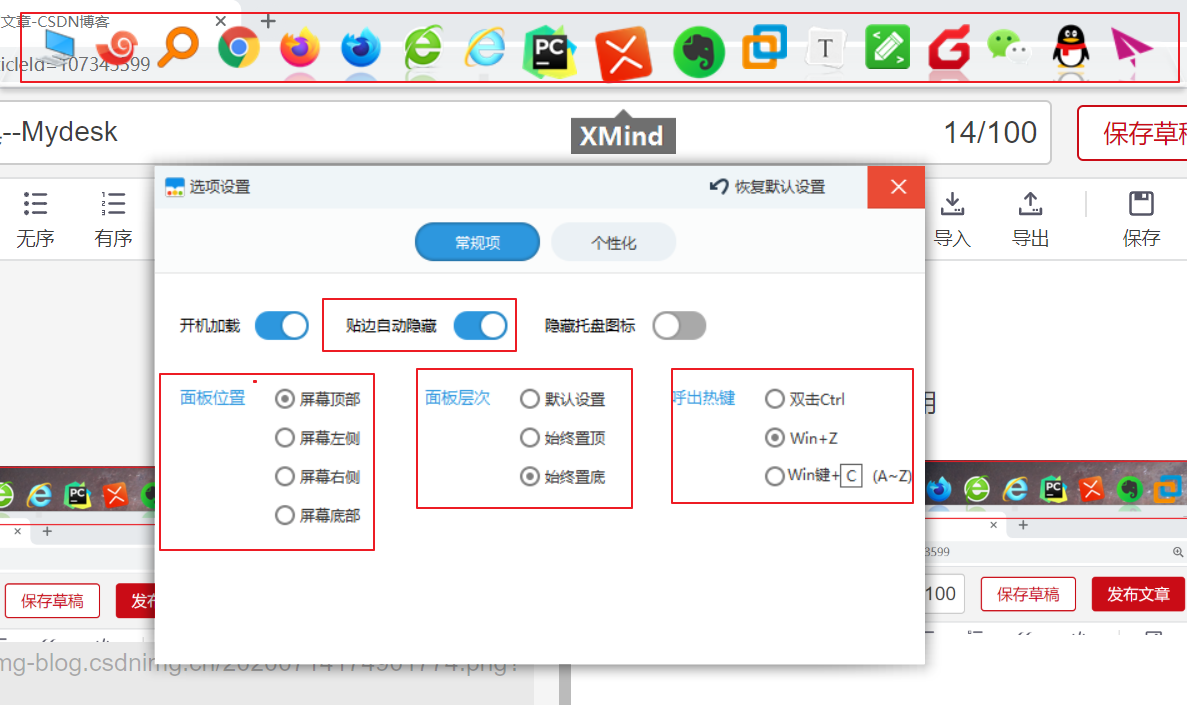
Task: Launch blue Internet Explorer from the top dock
Action: tap(485, 48)
